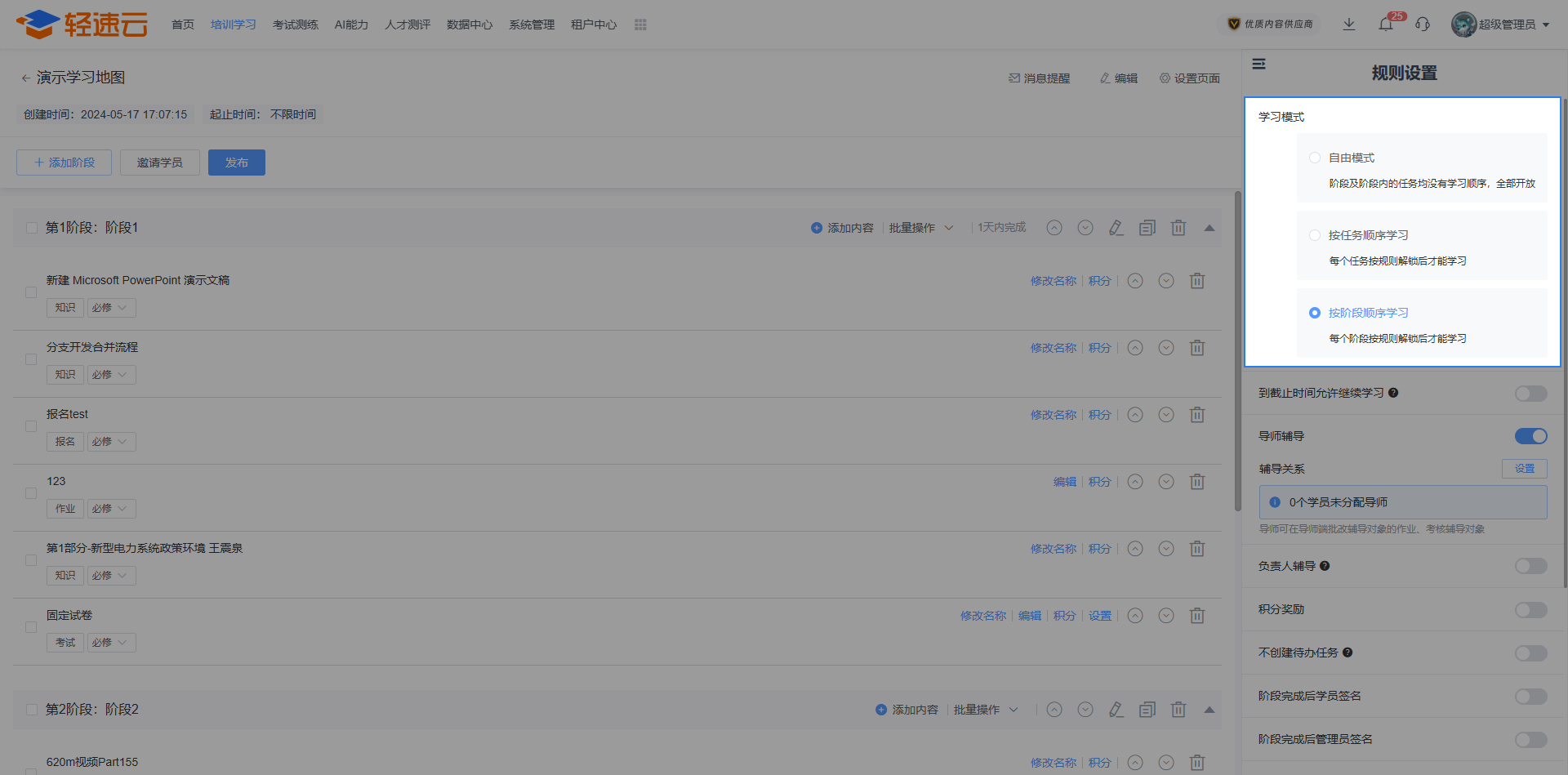Collapse the rule settings panel icon

click(x=1259, y=64)
